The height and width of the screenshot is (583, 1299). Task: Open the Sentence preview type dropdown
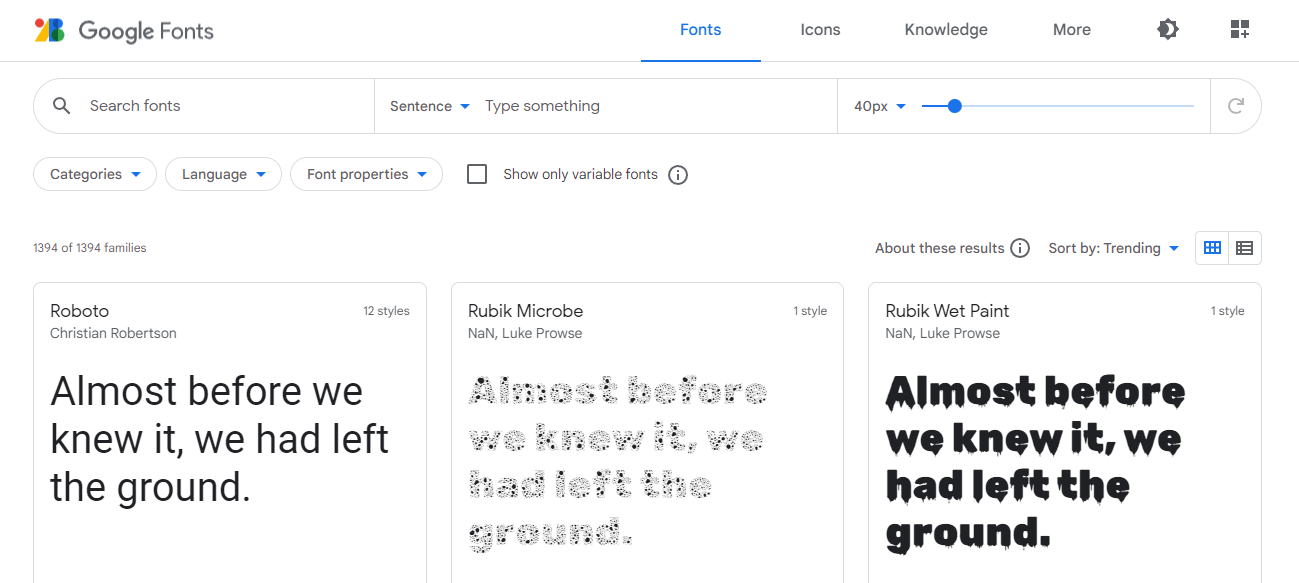(x=429, y=106)
